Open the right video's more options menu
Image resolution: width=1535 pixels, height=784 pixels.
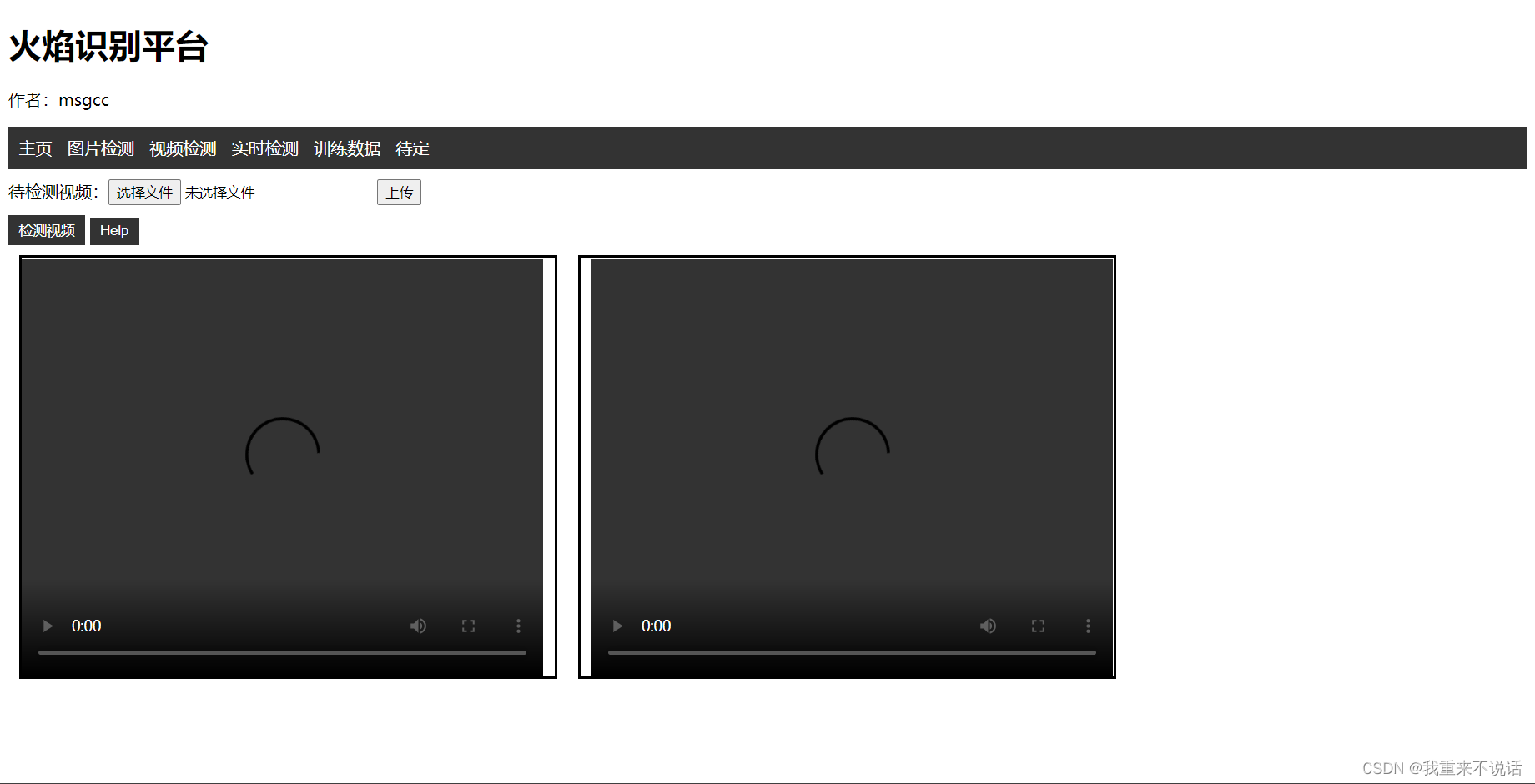point(1088,626)
